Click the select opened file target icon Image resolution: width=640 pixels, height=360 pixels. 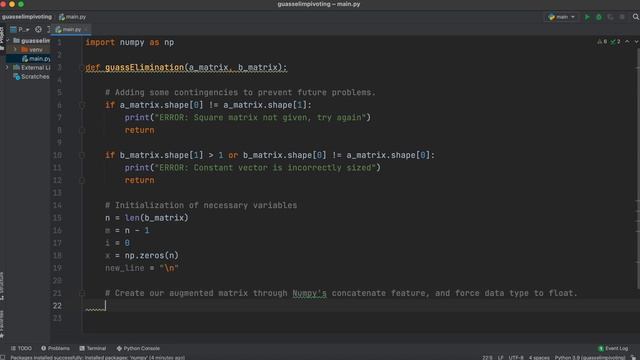click(x=38, y=29)
